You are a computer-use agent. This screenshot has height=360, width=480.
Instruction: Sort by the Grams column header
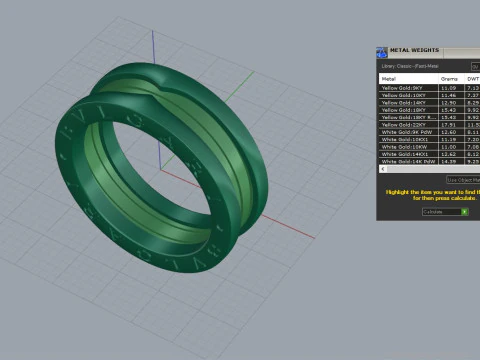point(451,79)
